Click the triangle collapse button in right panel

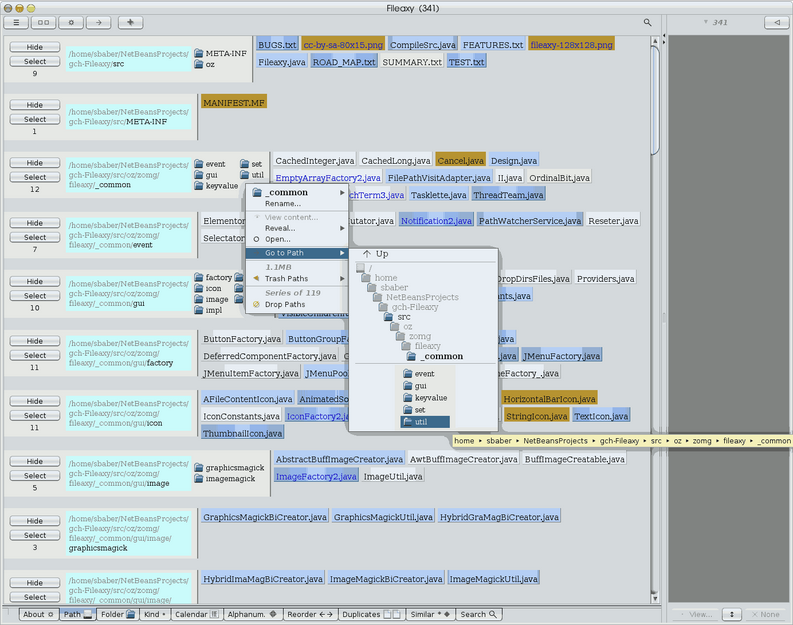point(777,22)
